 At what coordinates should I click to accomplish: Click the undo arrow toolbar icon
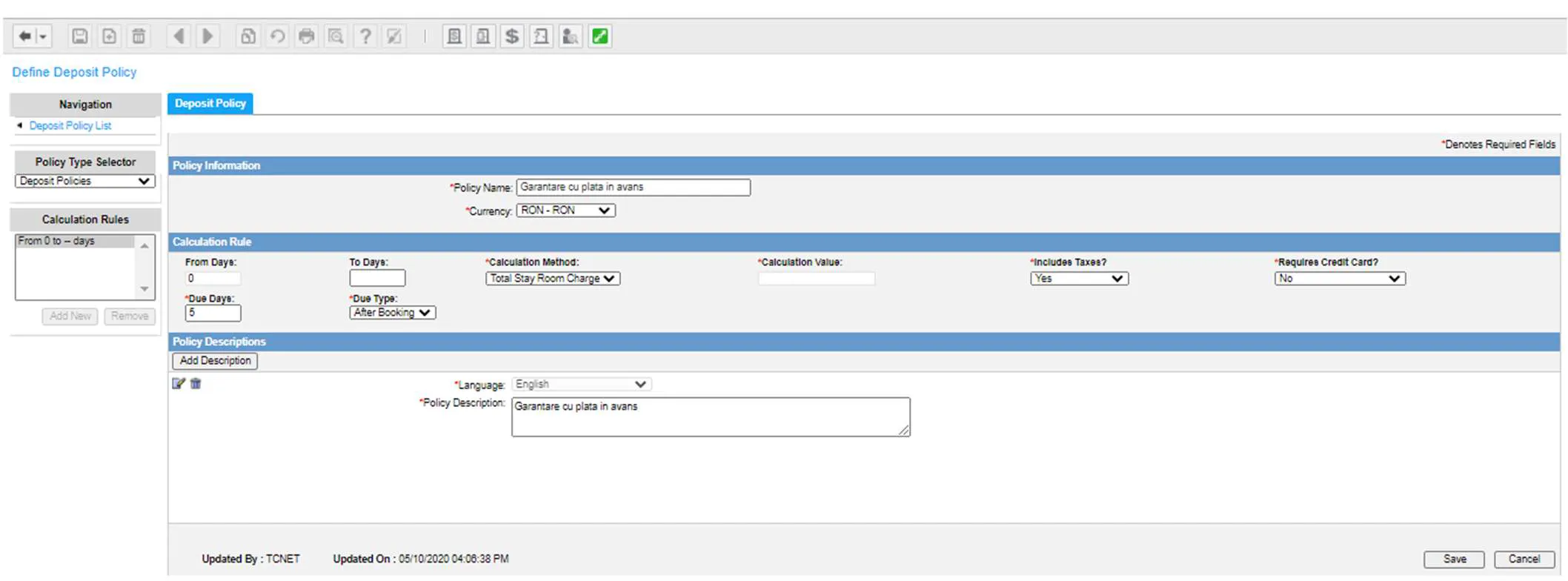click(x=277, y=36)
